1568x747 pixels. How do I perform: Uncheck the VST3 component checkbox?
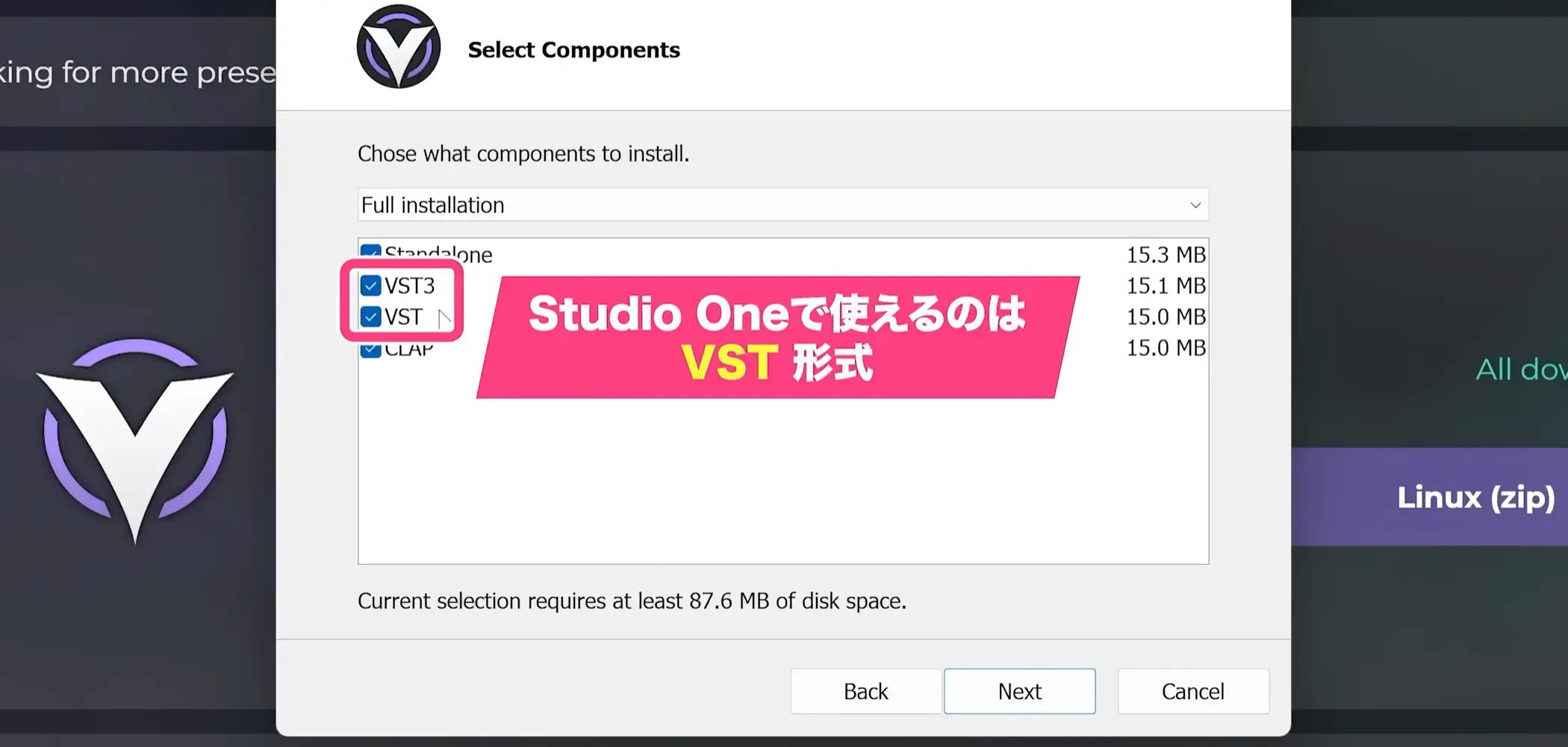click(371, 285)
